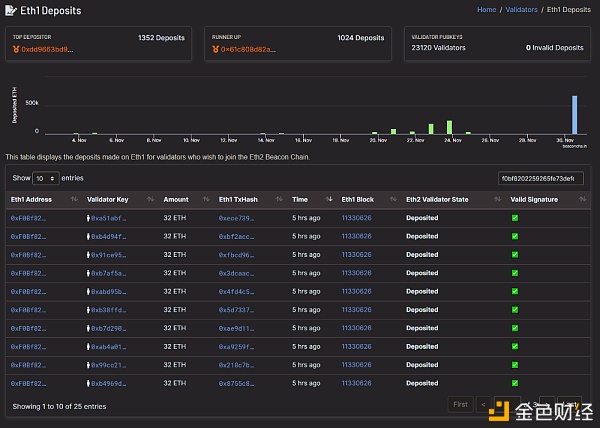Sort by the Eth2 Validator State column arrows
600x428 pixels.
497,199
